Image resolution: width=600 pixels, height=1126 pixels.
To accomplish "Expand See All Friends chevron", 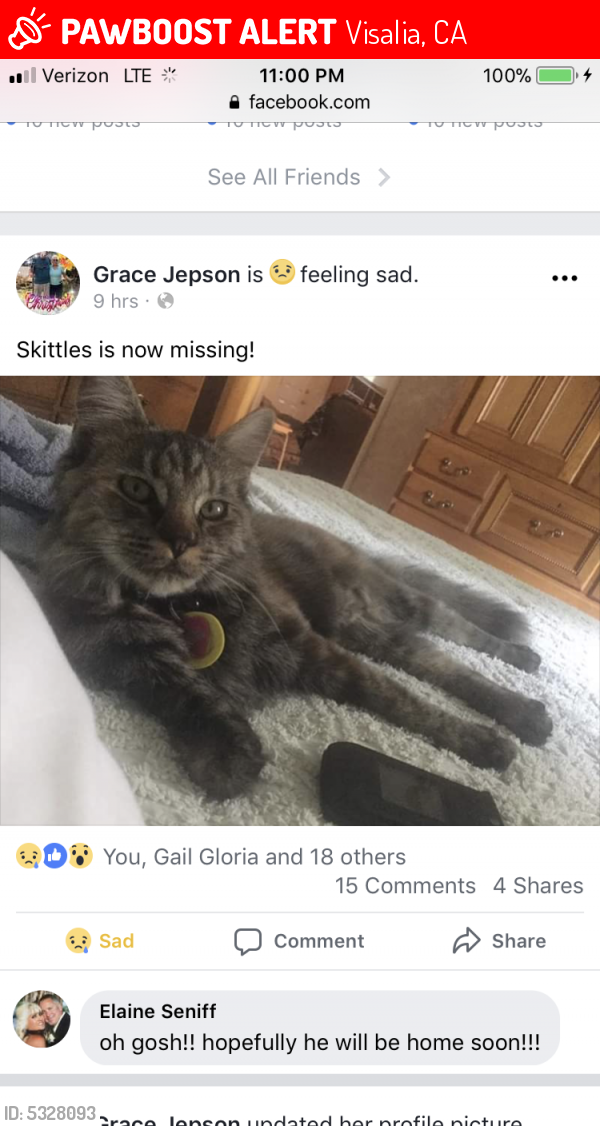I will tap(384, 177).
